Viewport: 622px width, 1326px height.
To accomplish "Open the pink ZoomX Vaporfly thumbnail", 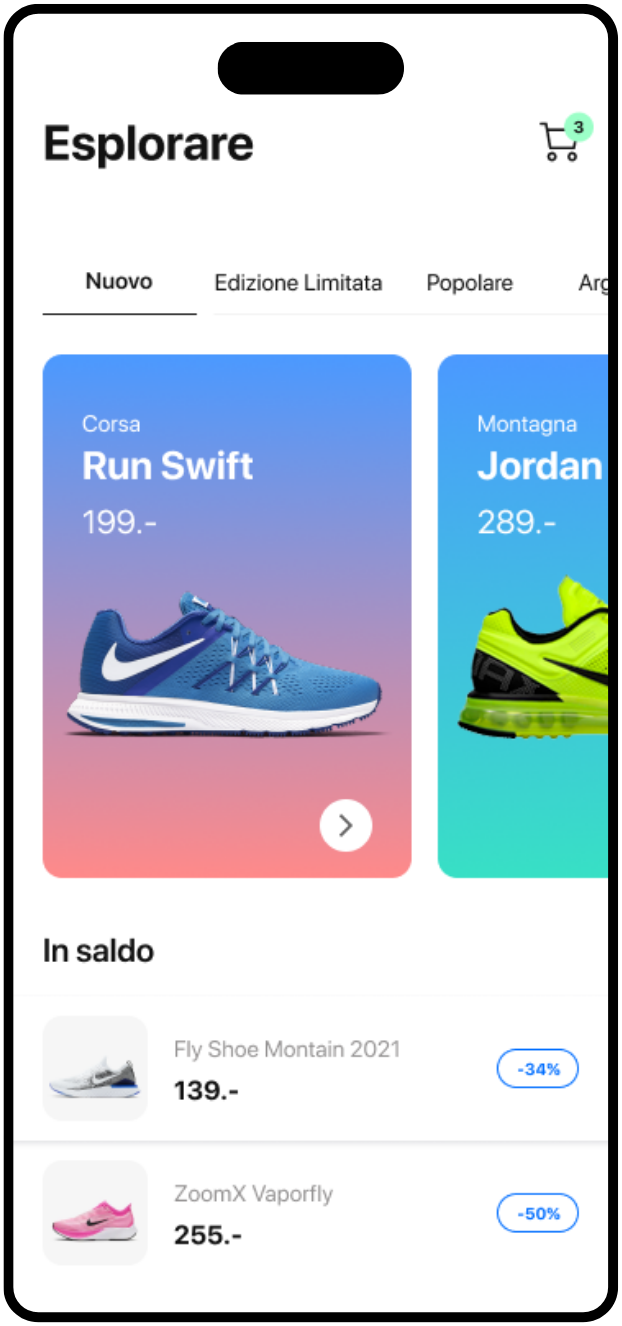I will coord(95,1212).
